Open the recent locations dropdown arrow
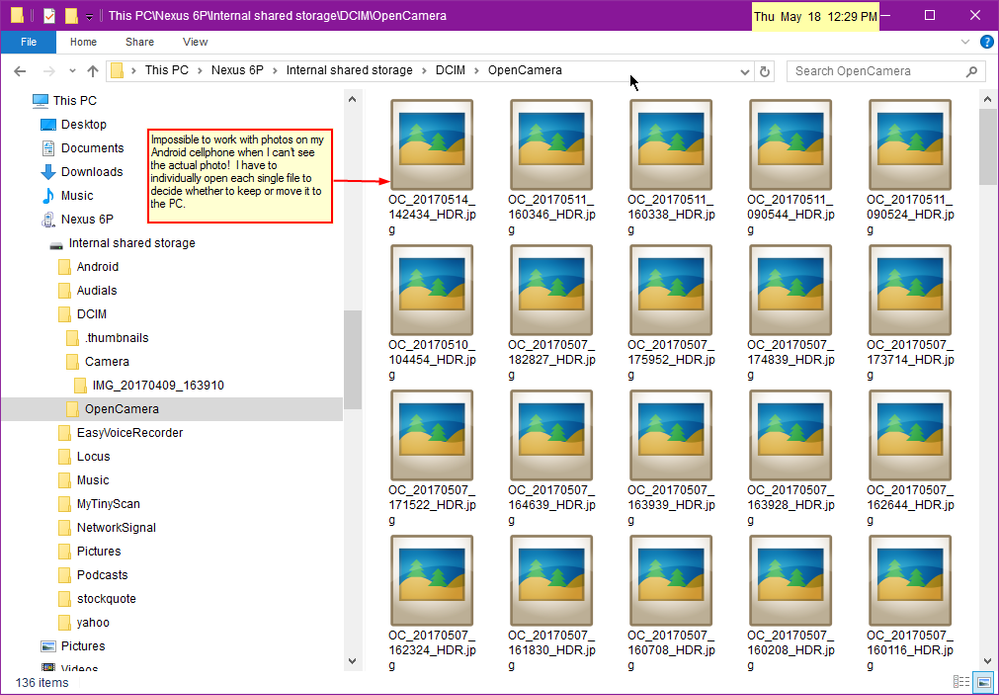Image resolution: width=999 pixels, height=695 pixels. pos(72,71)
